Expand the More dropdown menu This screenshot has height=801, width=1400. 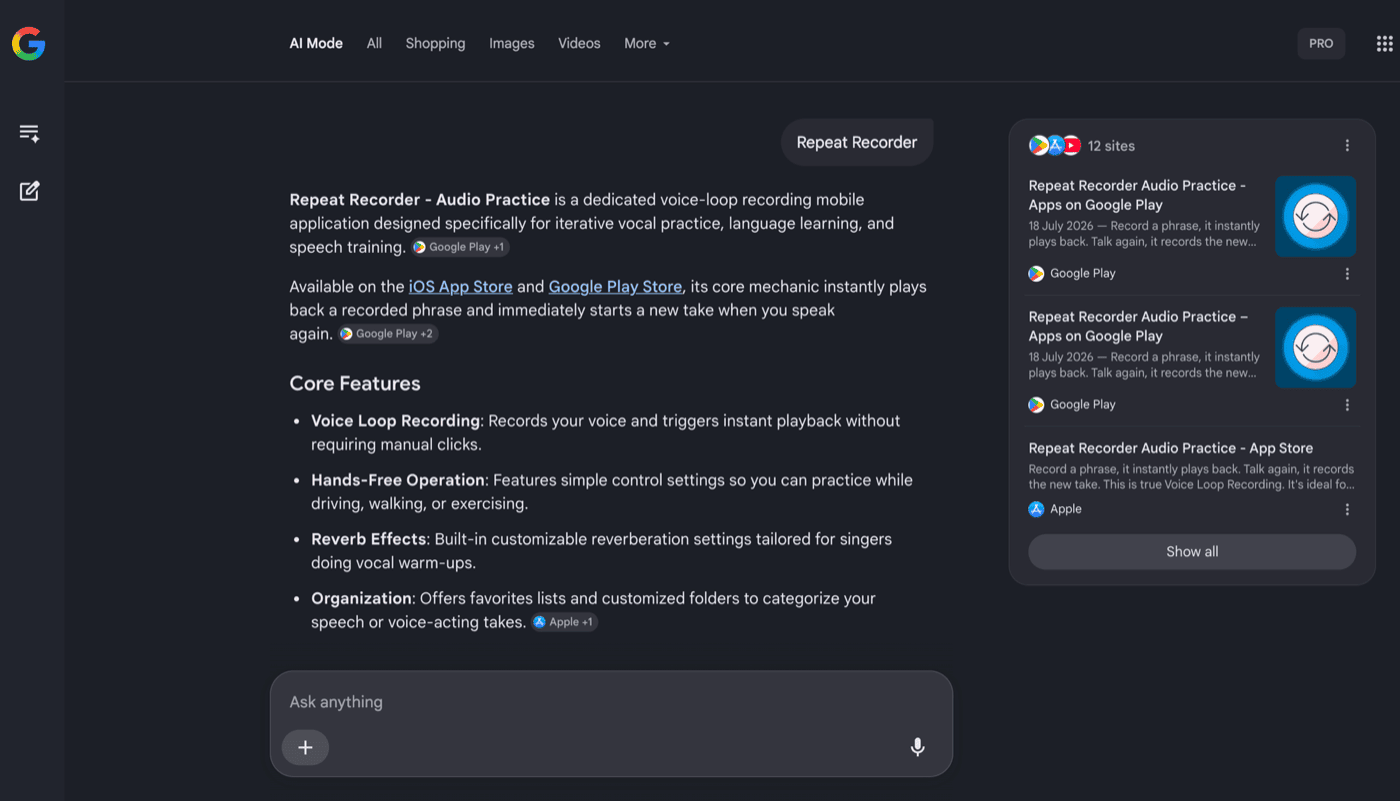coord(647,44)
